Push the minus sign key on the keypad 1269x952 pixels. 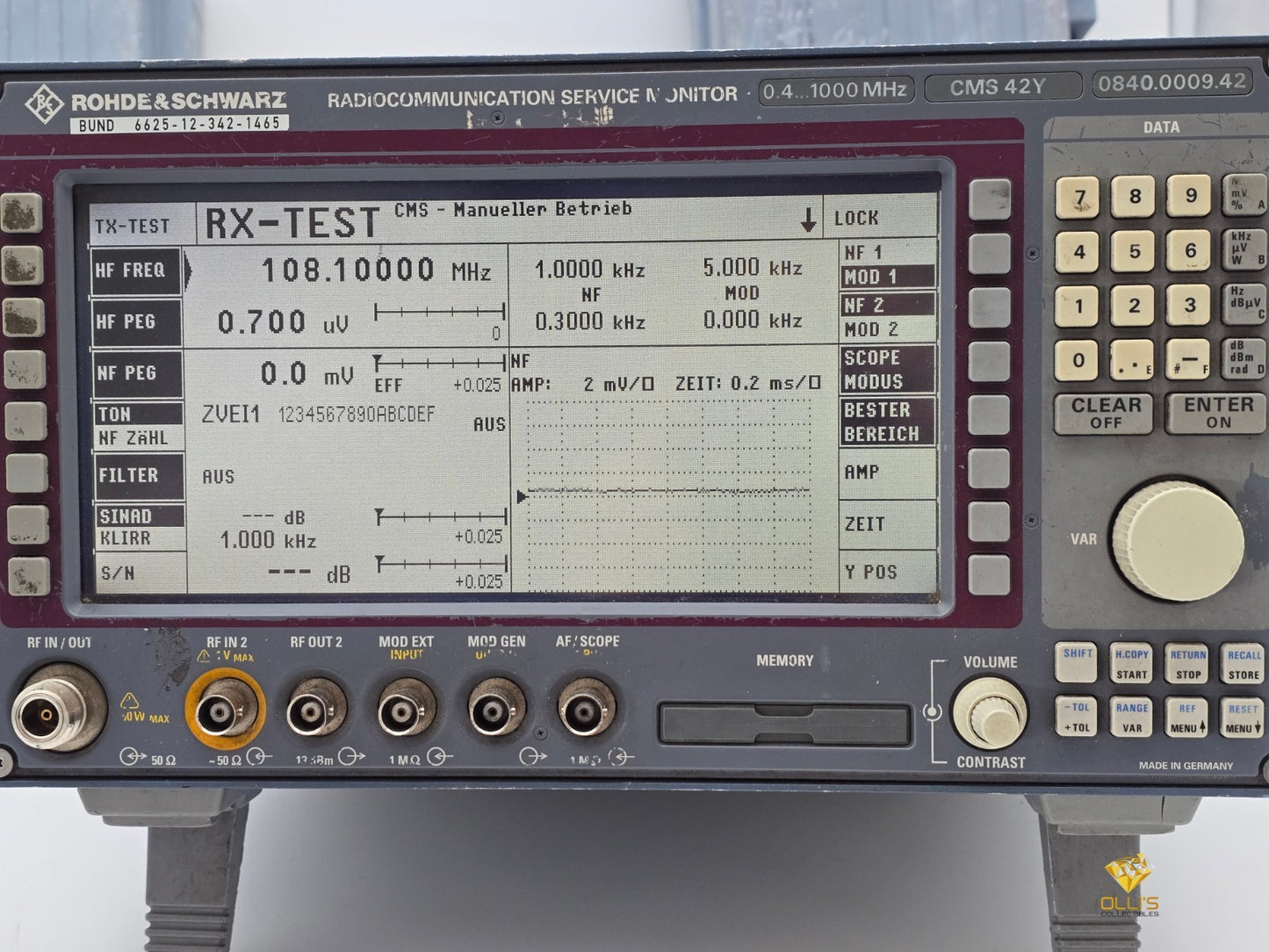pyautogui.click(x=1190, y=360)
